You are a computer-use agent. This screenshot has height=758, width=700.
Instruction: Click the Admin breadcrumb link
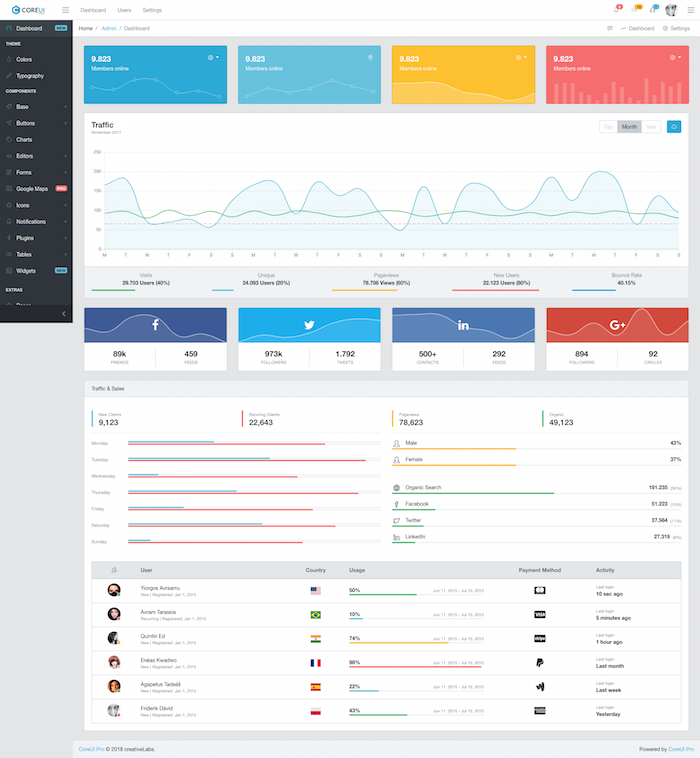click(x=109, y=29)
